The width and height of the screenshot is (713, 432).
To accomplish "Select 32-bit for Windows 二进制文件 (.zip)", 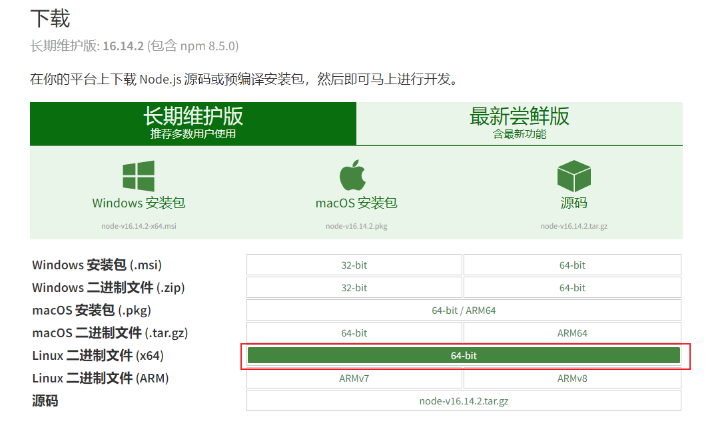I will pos(354,288).
